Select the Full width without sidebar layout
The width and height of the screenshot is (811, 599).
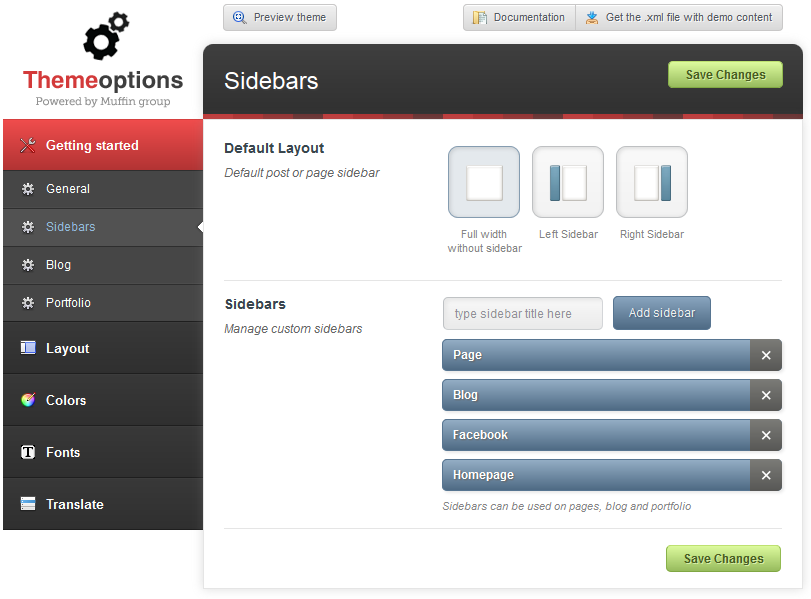pos(484,182)
